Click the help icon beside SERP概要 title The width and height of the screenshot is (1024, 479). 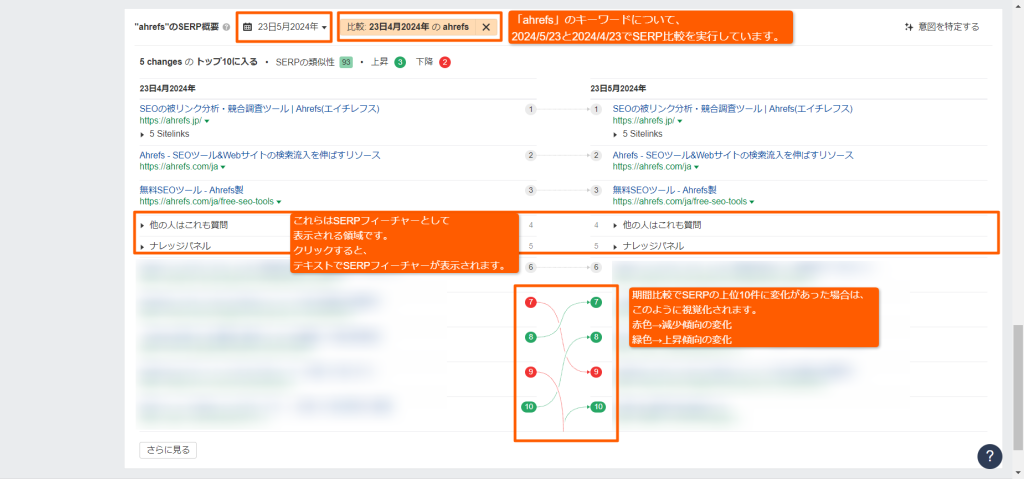(x=226, y=27)
